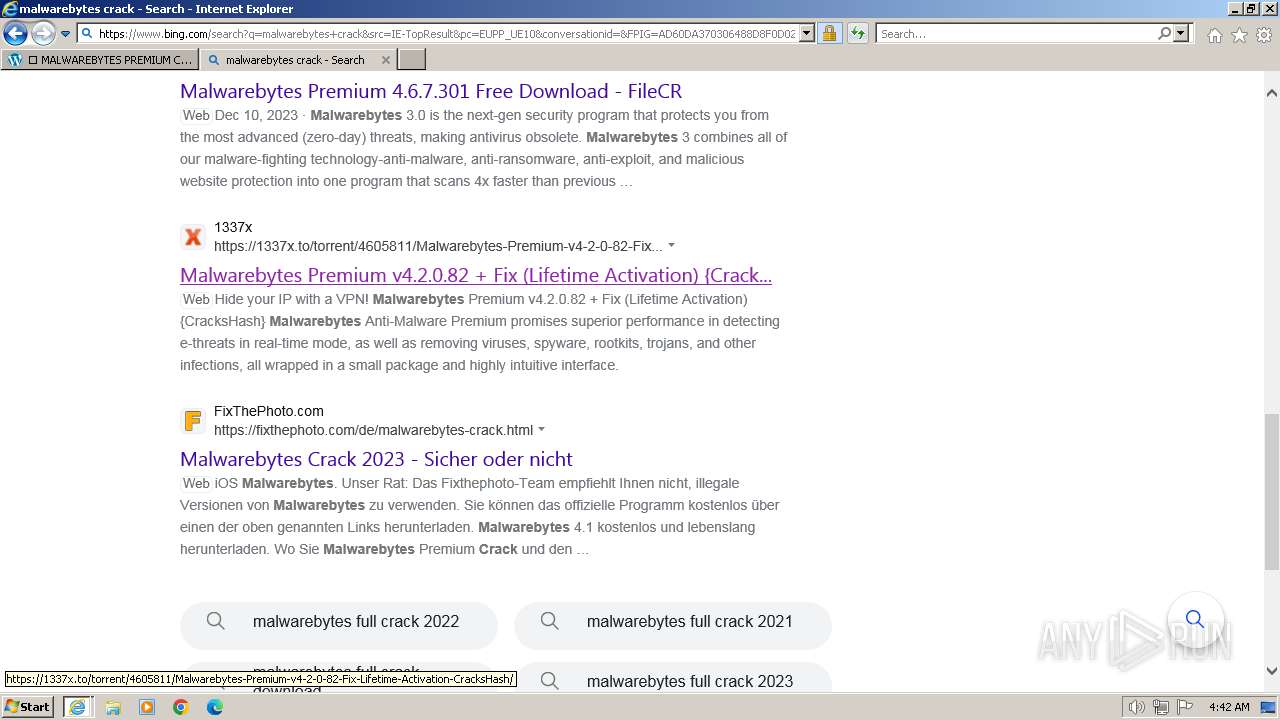Open Malwarebytes Premium 4.6.7.301 FileCR link

(431, 91)
